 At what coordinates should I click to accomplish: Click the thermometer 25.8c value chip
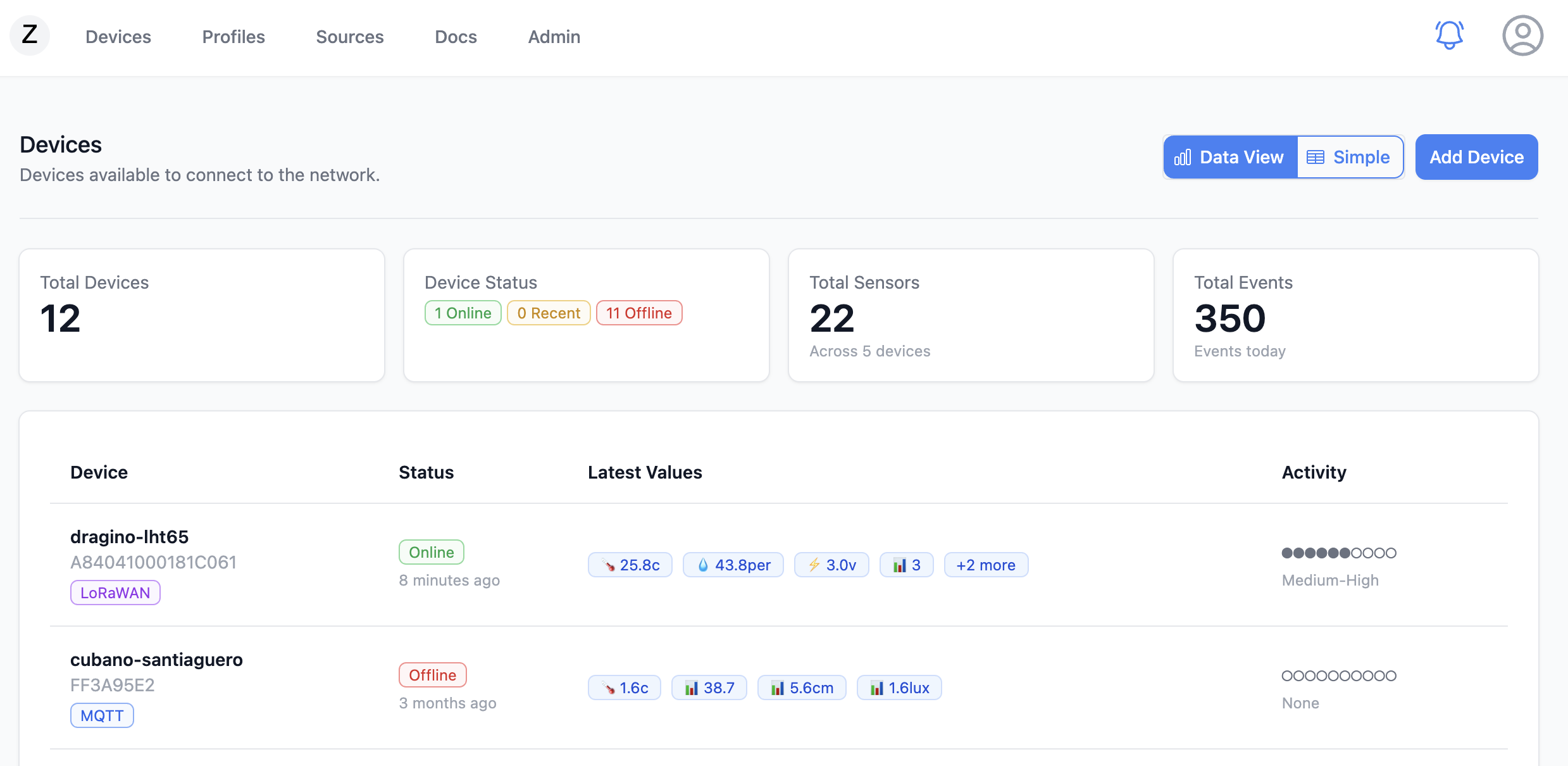pos(630,565)
